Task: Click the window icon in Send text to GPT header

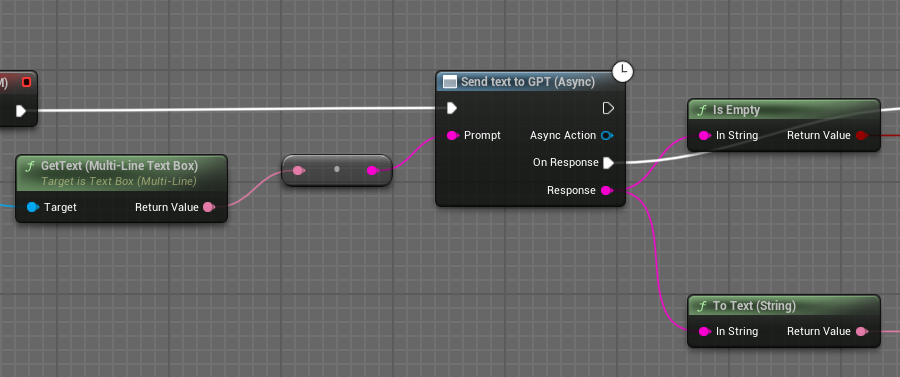Action: point(451,82)
